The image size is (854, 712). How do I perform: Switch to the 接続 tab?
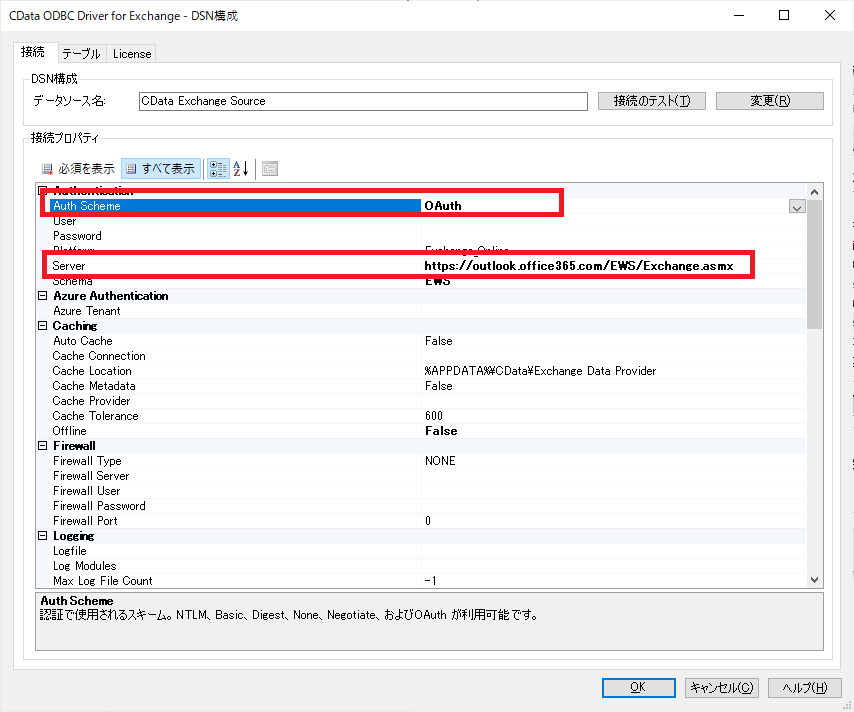click(x=33, y=52)
